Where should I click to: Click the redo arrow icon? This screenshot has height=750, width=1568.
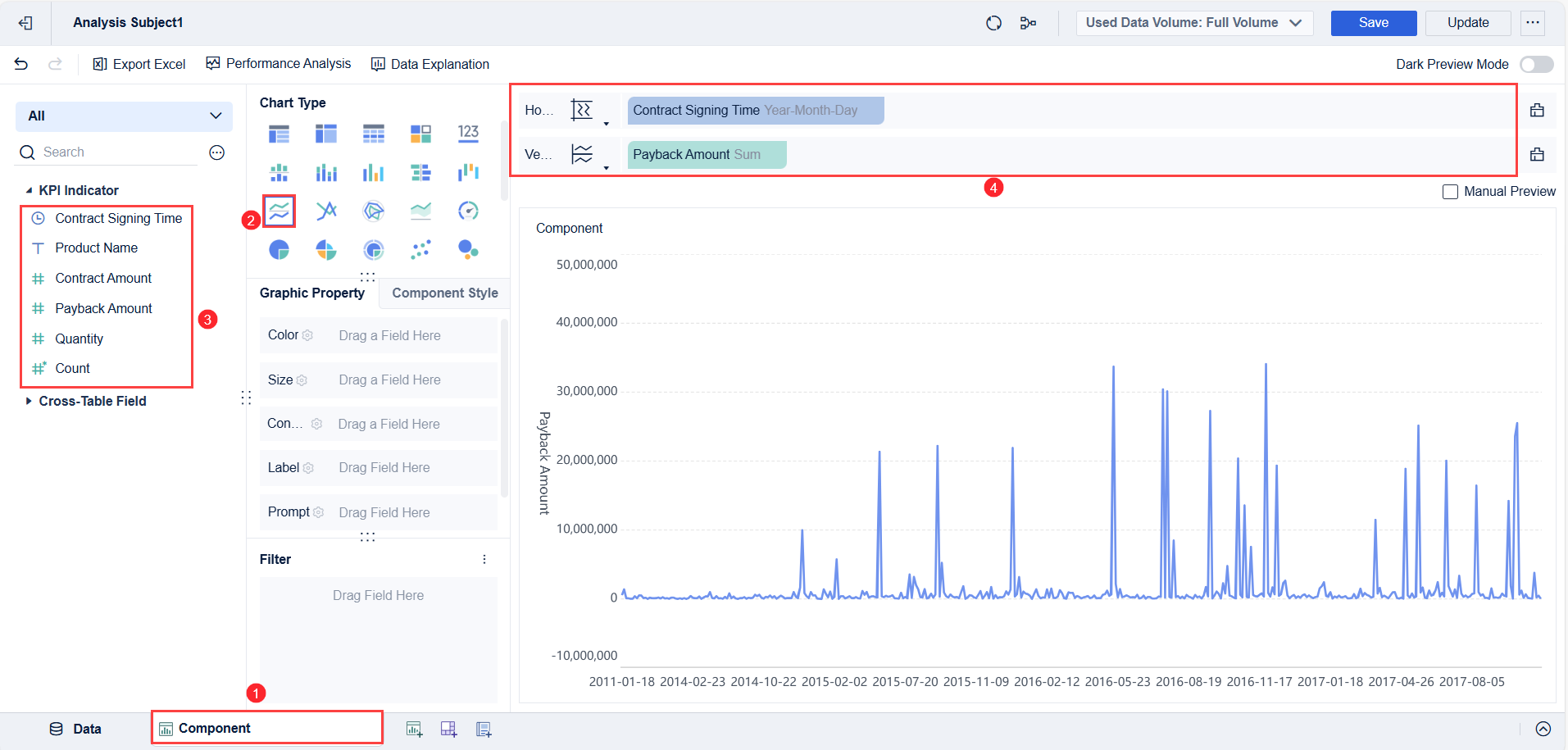[55, 64]
